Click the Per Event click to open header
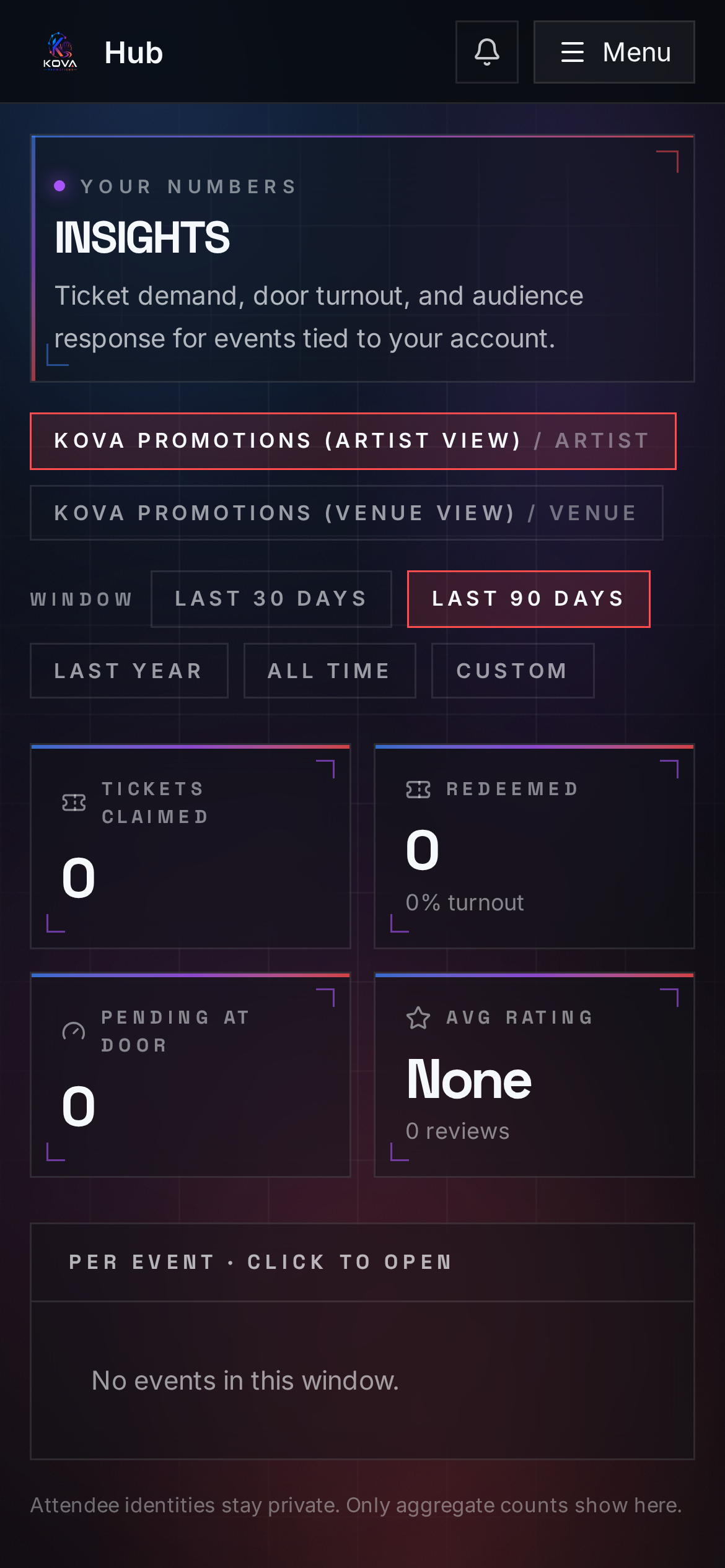Image resolution: width=725 pixels, height=1568 pixels. [362, 1262]
